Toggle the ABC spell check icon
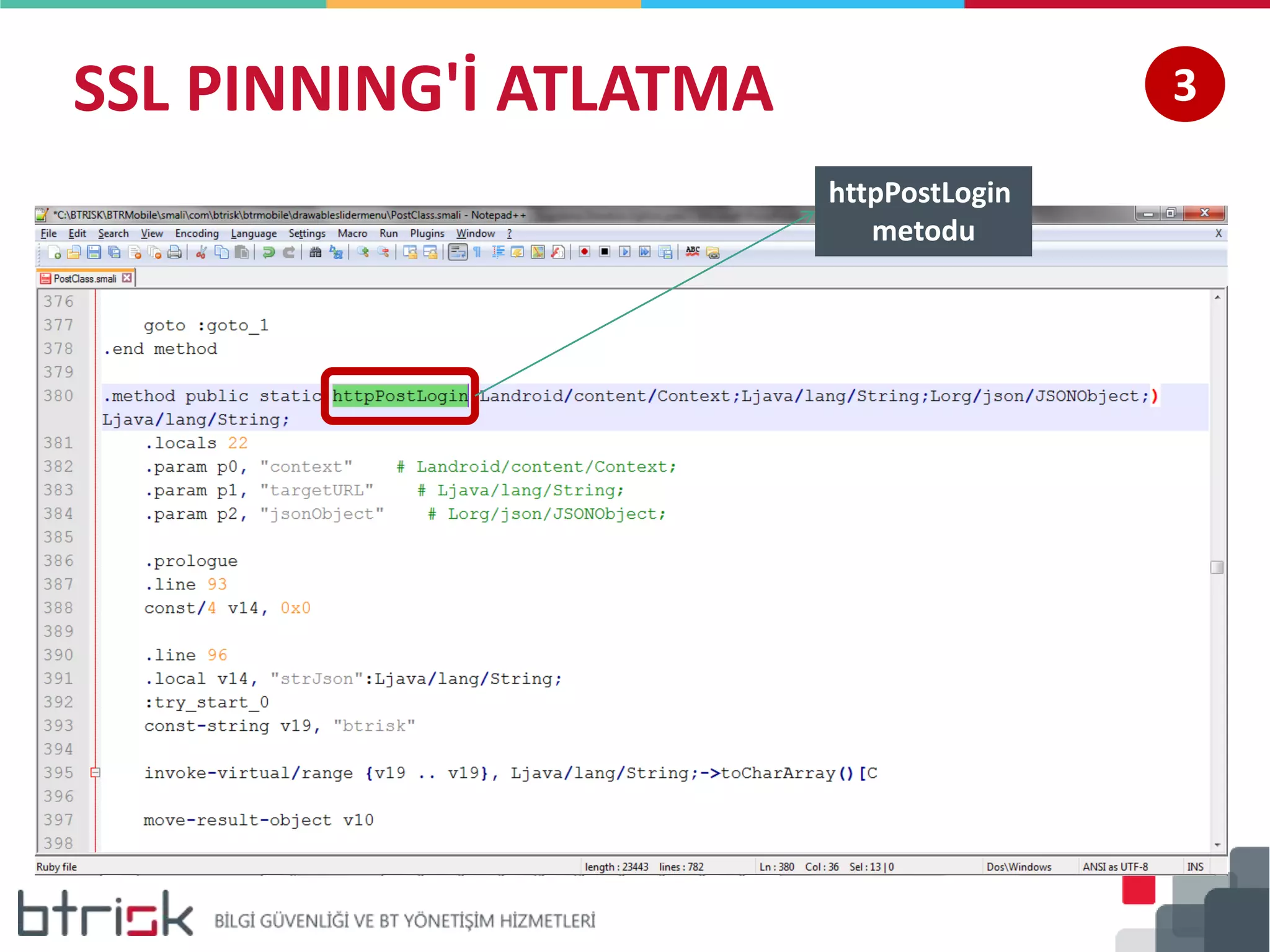This screenshot has height=952, width=1270. (x=693, y=252)
